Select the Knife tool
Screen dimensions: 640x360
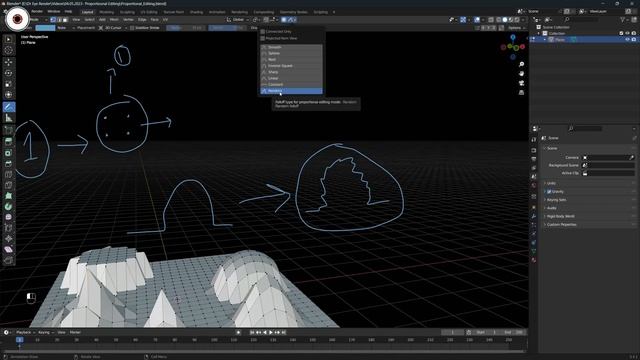click(9, 185)
